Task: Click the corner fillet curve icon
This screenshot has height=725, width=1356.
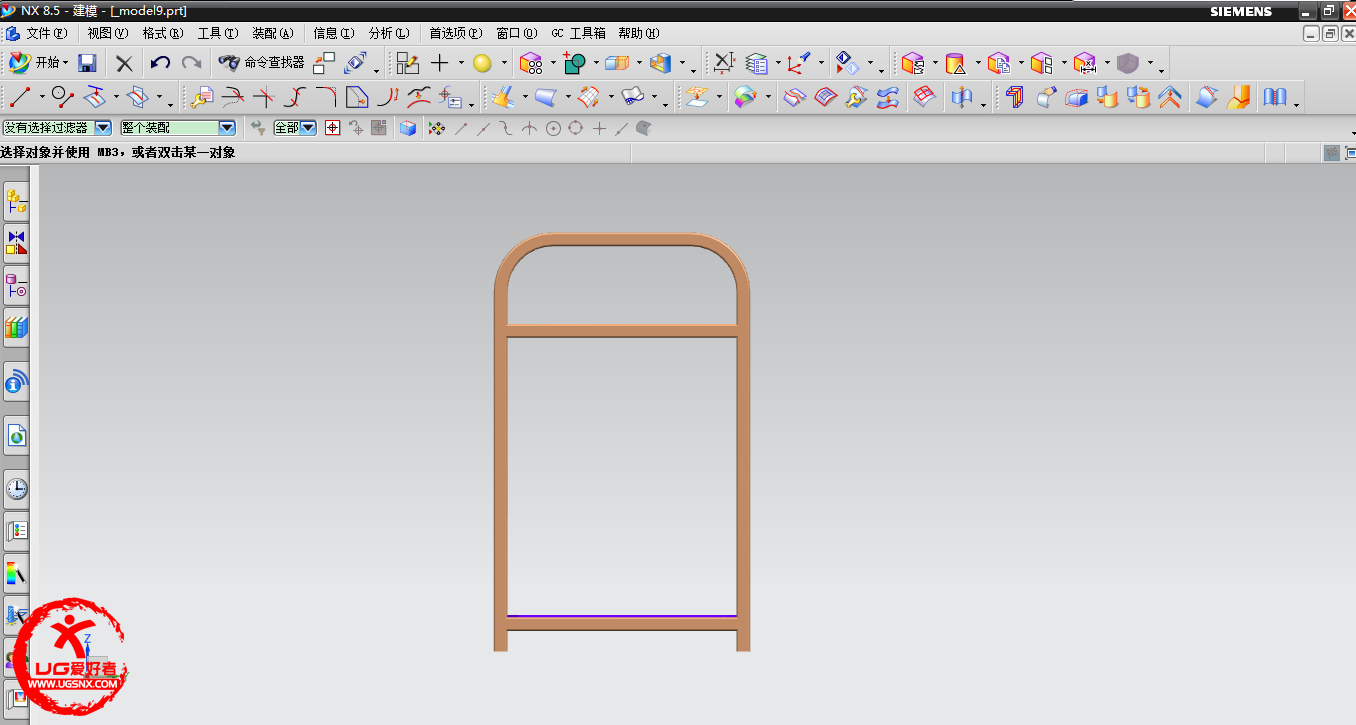Action: point(326,97)
